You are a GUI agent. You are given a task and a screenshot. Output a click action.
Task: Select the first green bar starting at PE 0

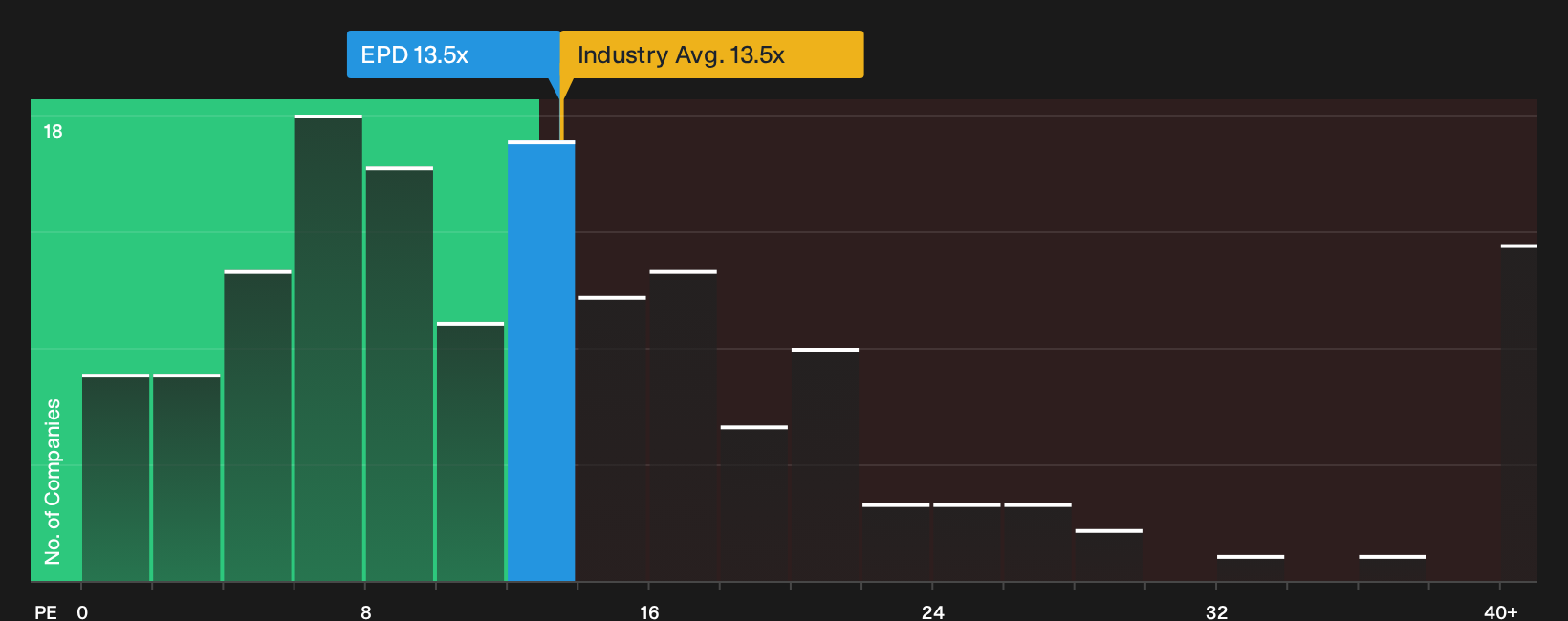116,478
